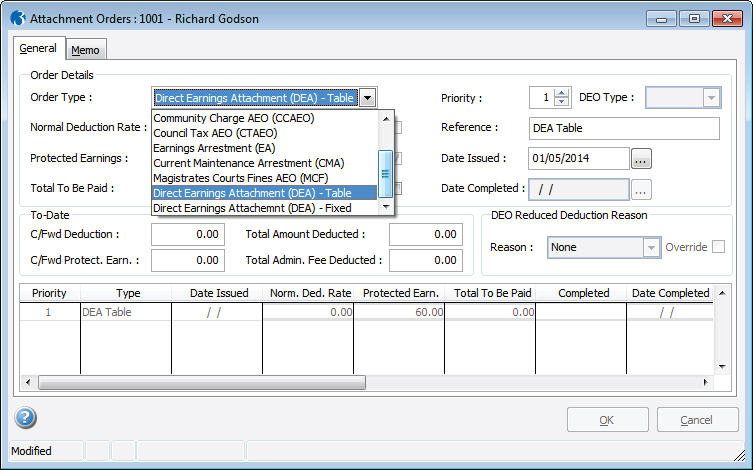Click the dropdown list scroll down arrow
Image resolution: width=753 pixels, height=470 pixels.
coord(386,207)
